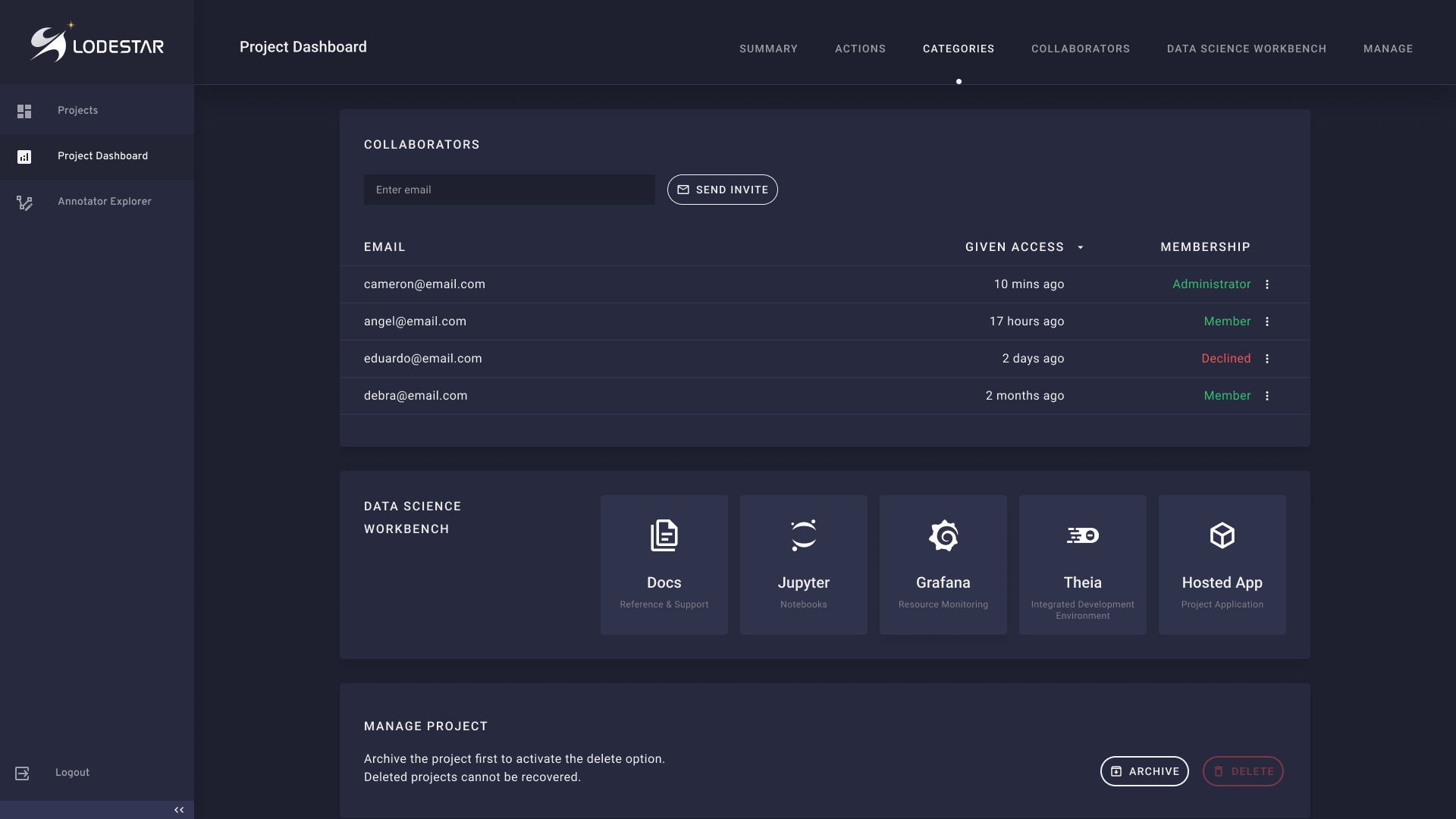
Task: Open Grafana Resource Monitoring tile
Action: point(943,564)
